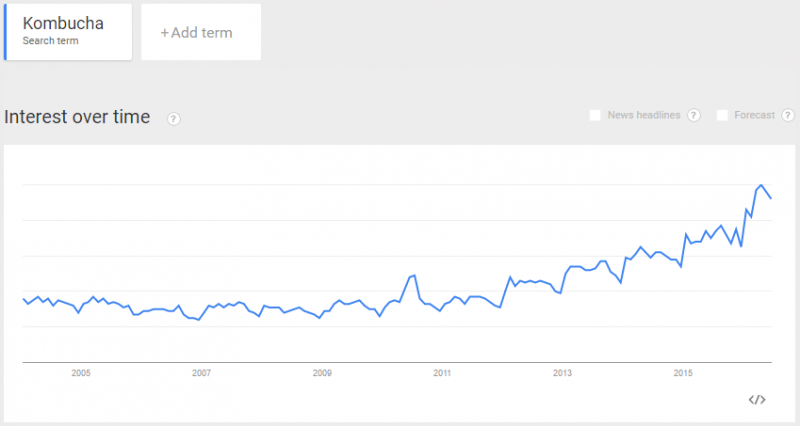Click the 2011 axis label
Screen dimensions: 800x426
[442, 374]
